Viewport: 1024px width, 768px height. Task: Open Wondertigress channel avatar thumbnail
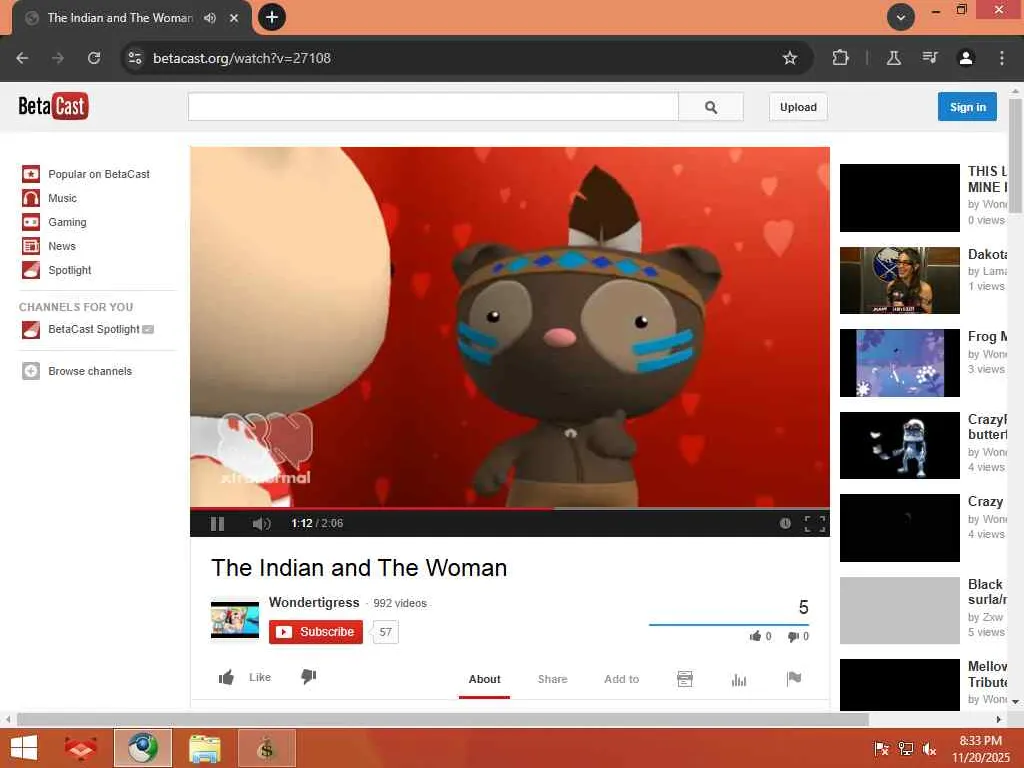234,620
